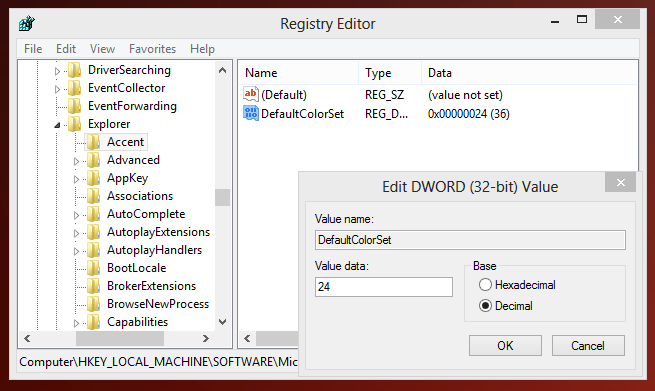Click the BootLocale folder icon
The width and height of the screenshot is (655, 391).
[x=93, y=268]
